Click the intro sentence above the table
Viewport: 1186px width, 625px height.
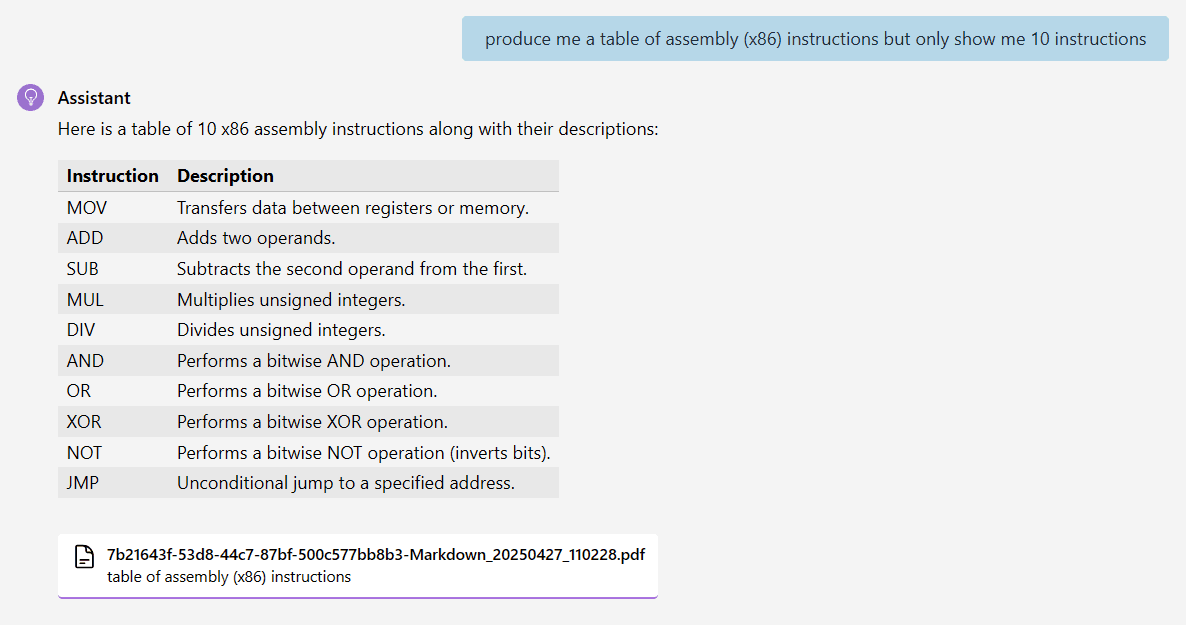click(358, 129)
